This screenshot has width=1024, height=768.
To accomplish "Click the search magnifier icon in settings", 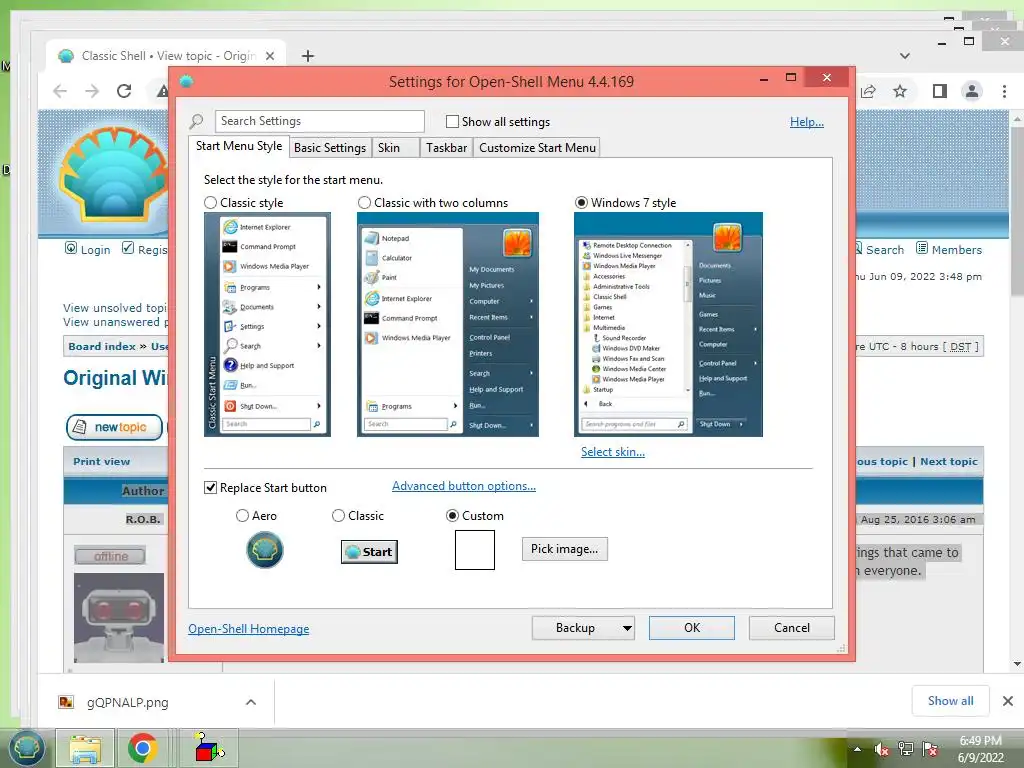I will 197,121.
